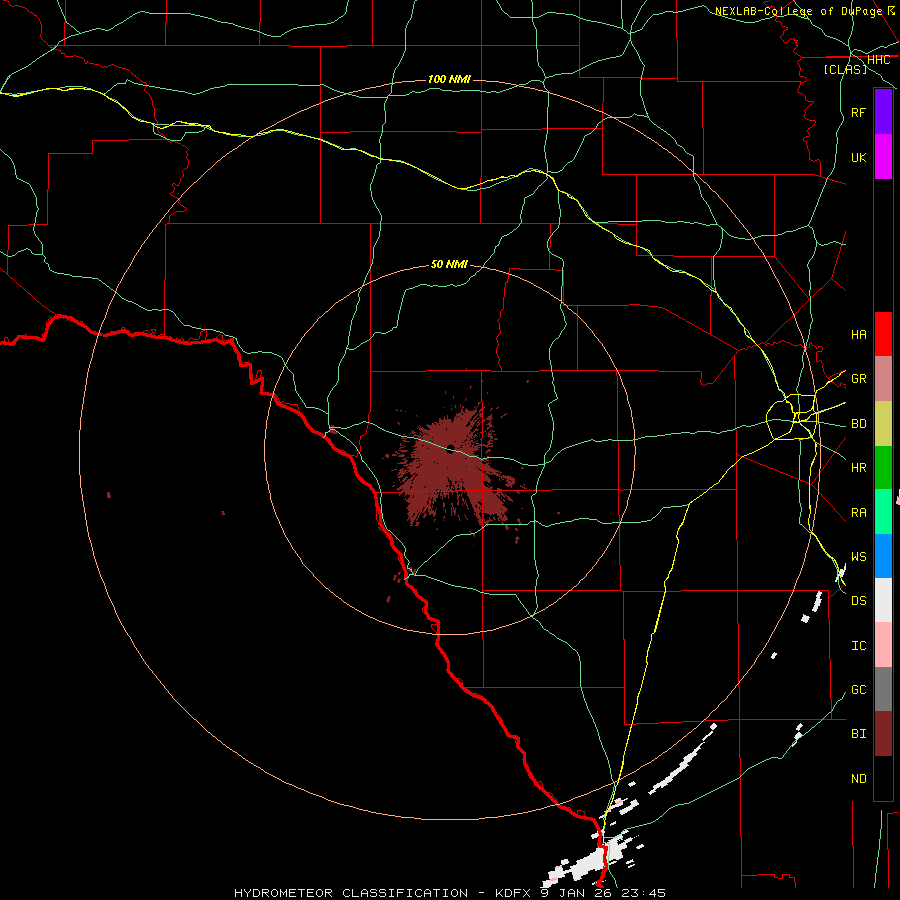This screenshot has height=900, width=900.
Task: Click the 'ND' legend label
Action: click(x=858, y=778)
